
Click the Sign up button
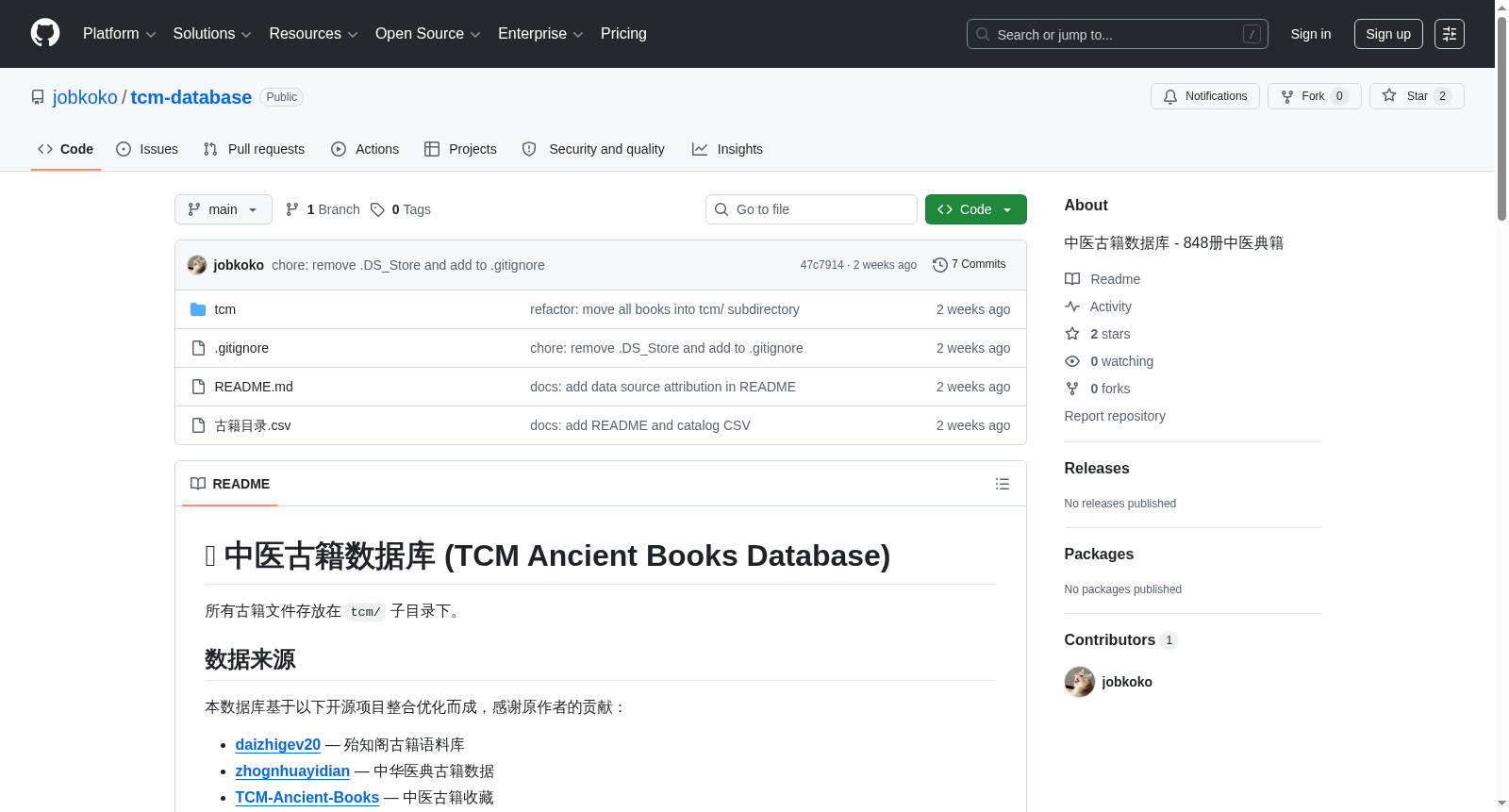click(1388, 34)
